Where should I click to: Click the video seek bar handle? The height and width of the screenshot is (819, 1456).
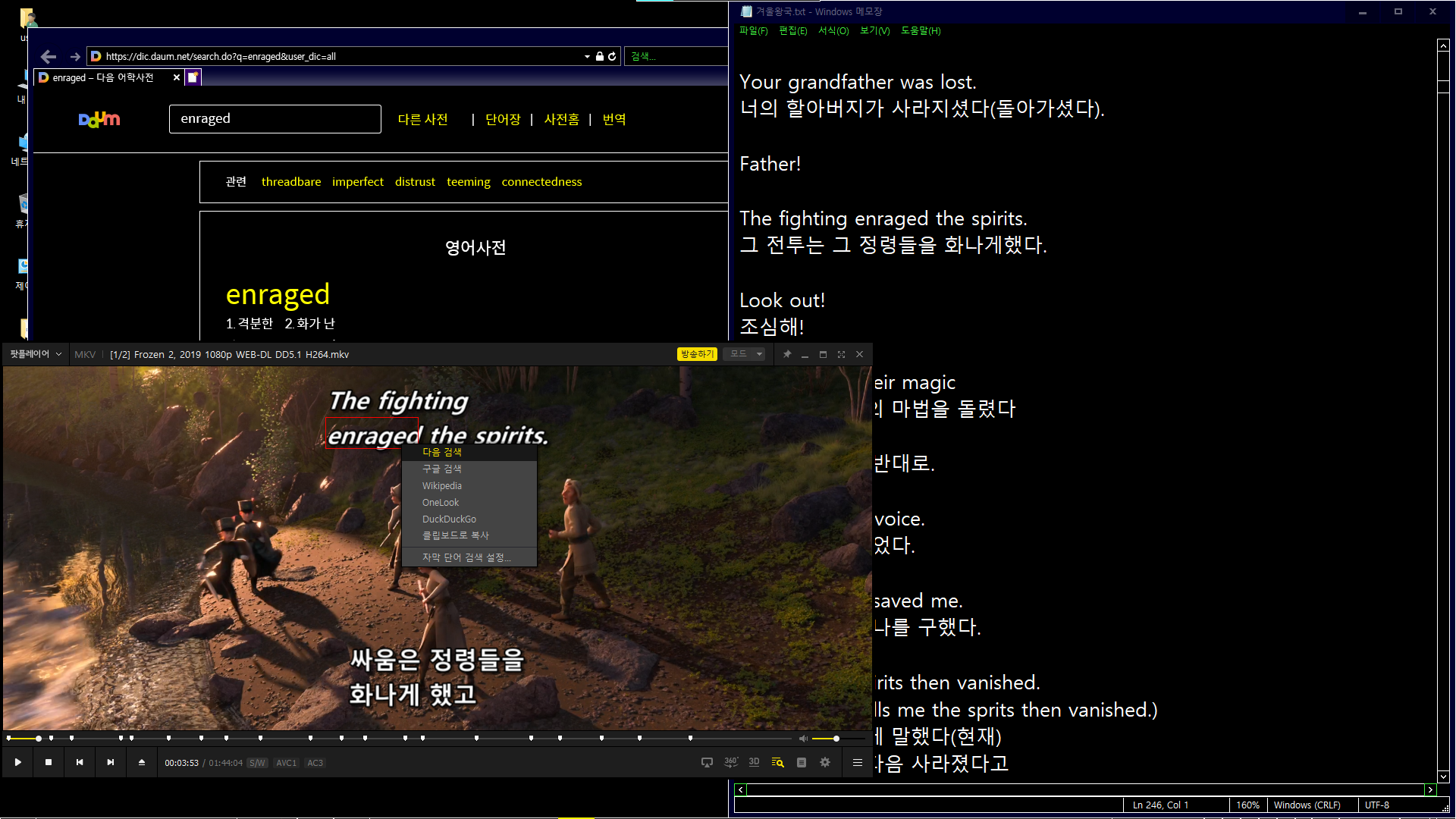pos(38,738)
